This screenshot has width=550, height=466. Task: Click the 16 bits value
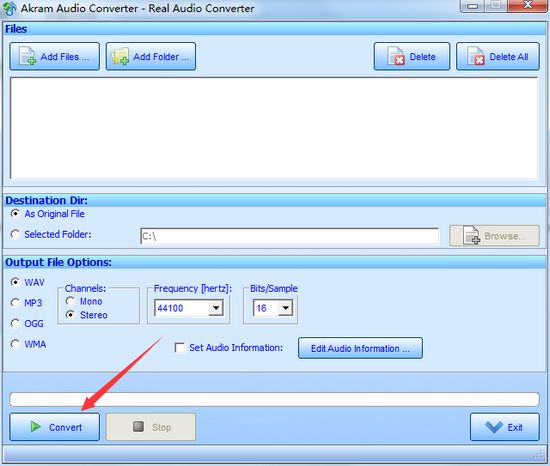(261, 308)
